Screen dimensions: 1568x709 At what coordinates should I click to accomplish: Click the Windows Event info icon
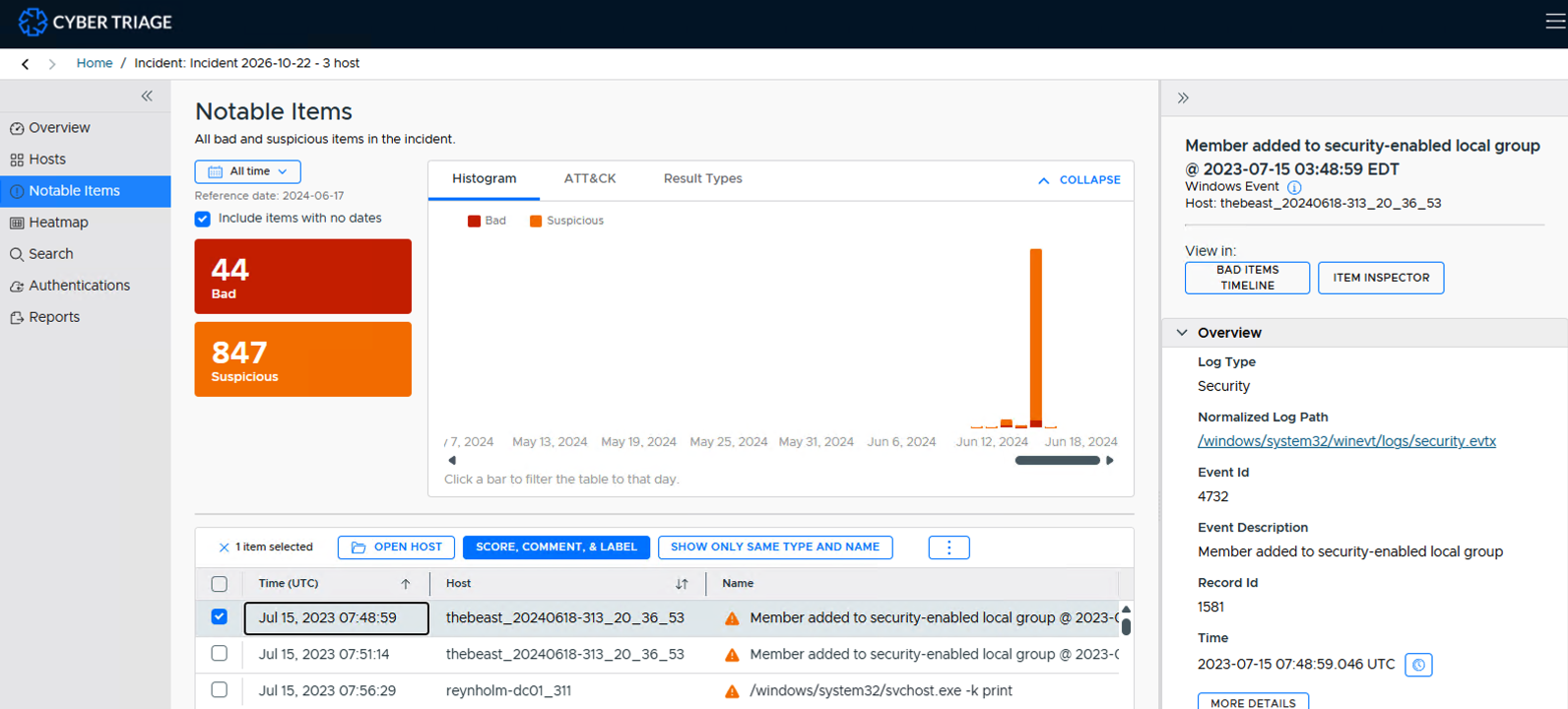click(1294, 187)
